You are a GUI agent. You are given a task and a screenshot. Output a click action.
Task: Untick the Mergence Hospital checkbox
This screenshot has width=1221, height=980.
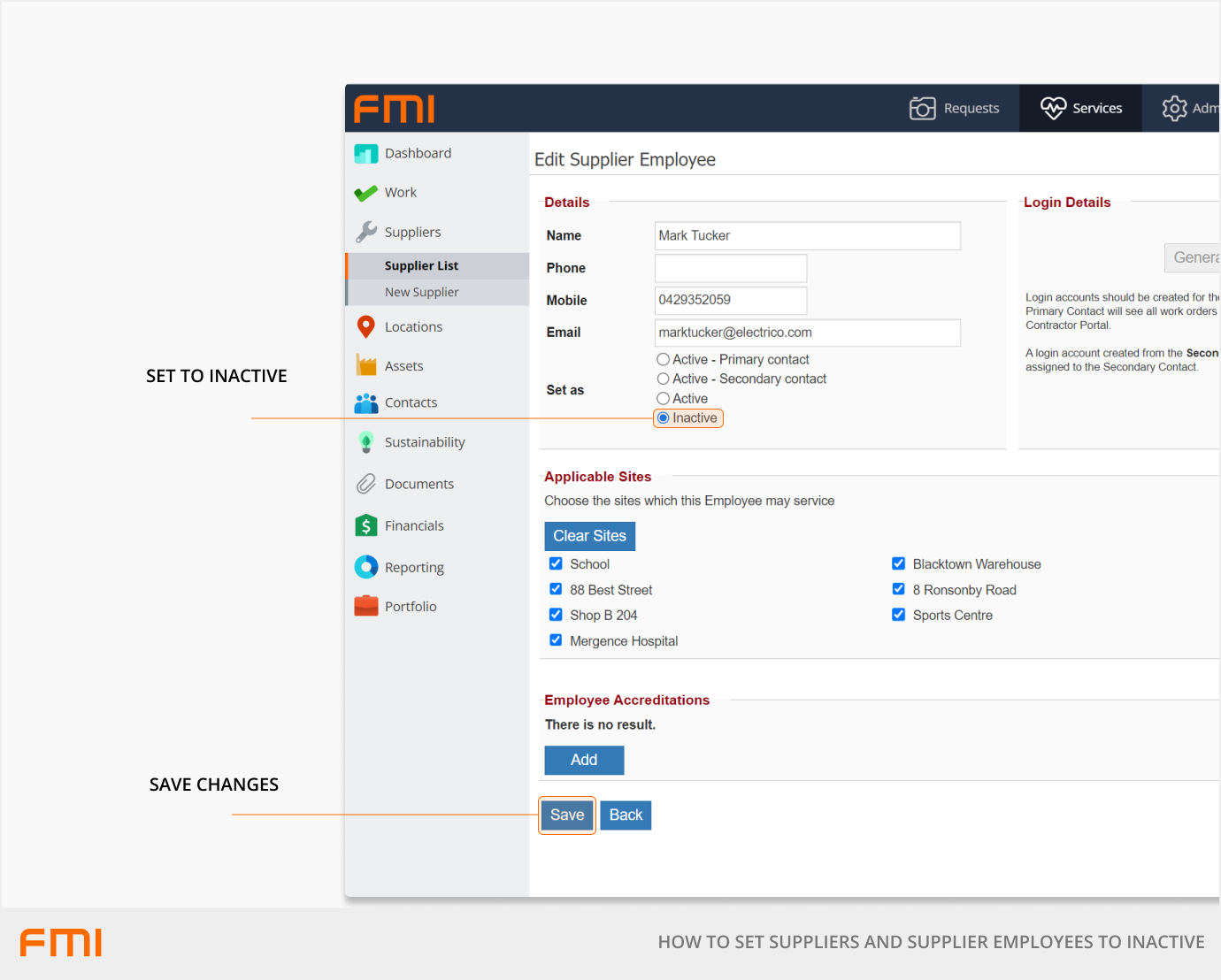(556, 640)
